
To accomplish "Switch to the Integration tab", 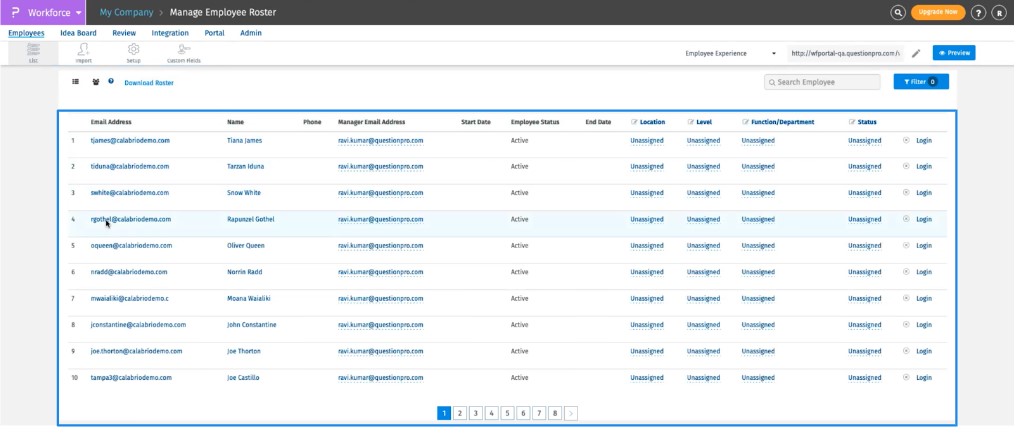I will click(x=170, y=33).
